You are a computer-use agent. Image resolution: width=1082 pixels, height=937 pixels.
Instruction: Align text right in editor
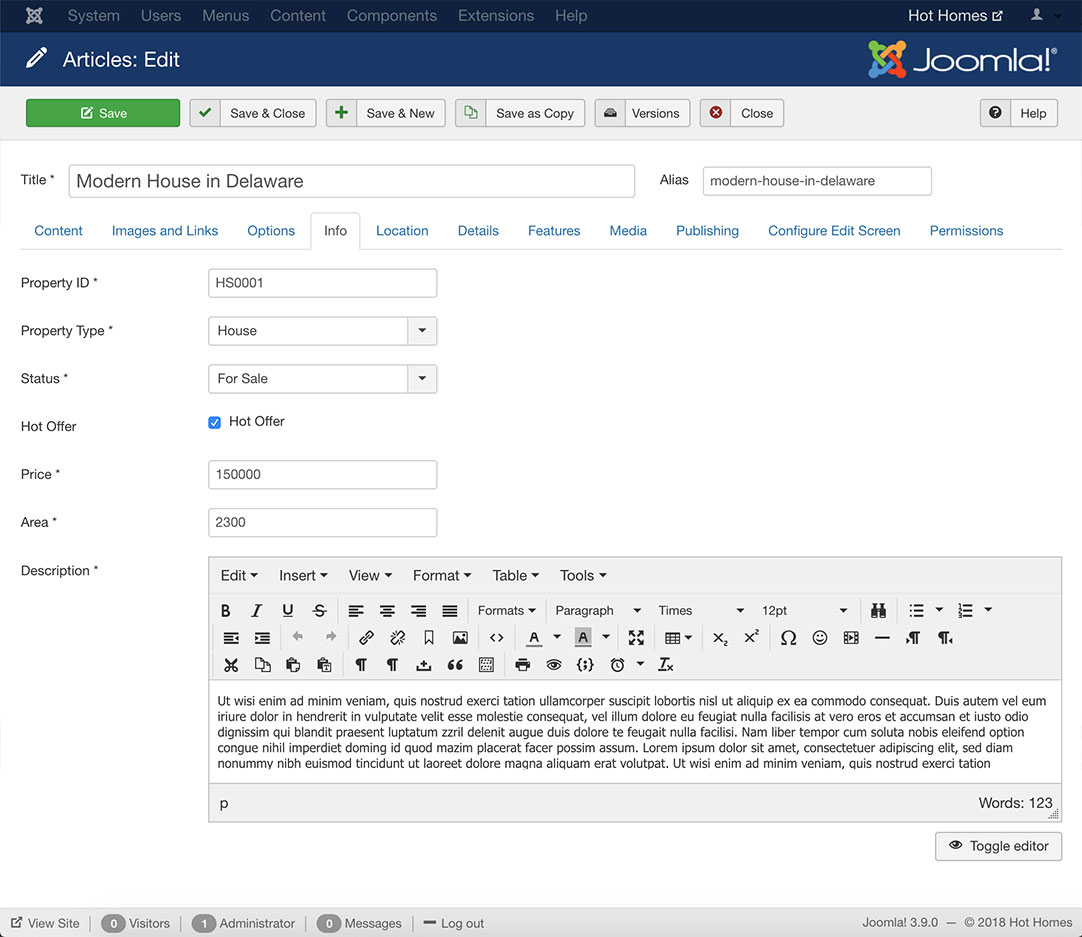point(418,611)
